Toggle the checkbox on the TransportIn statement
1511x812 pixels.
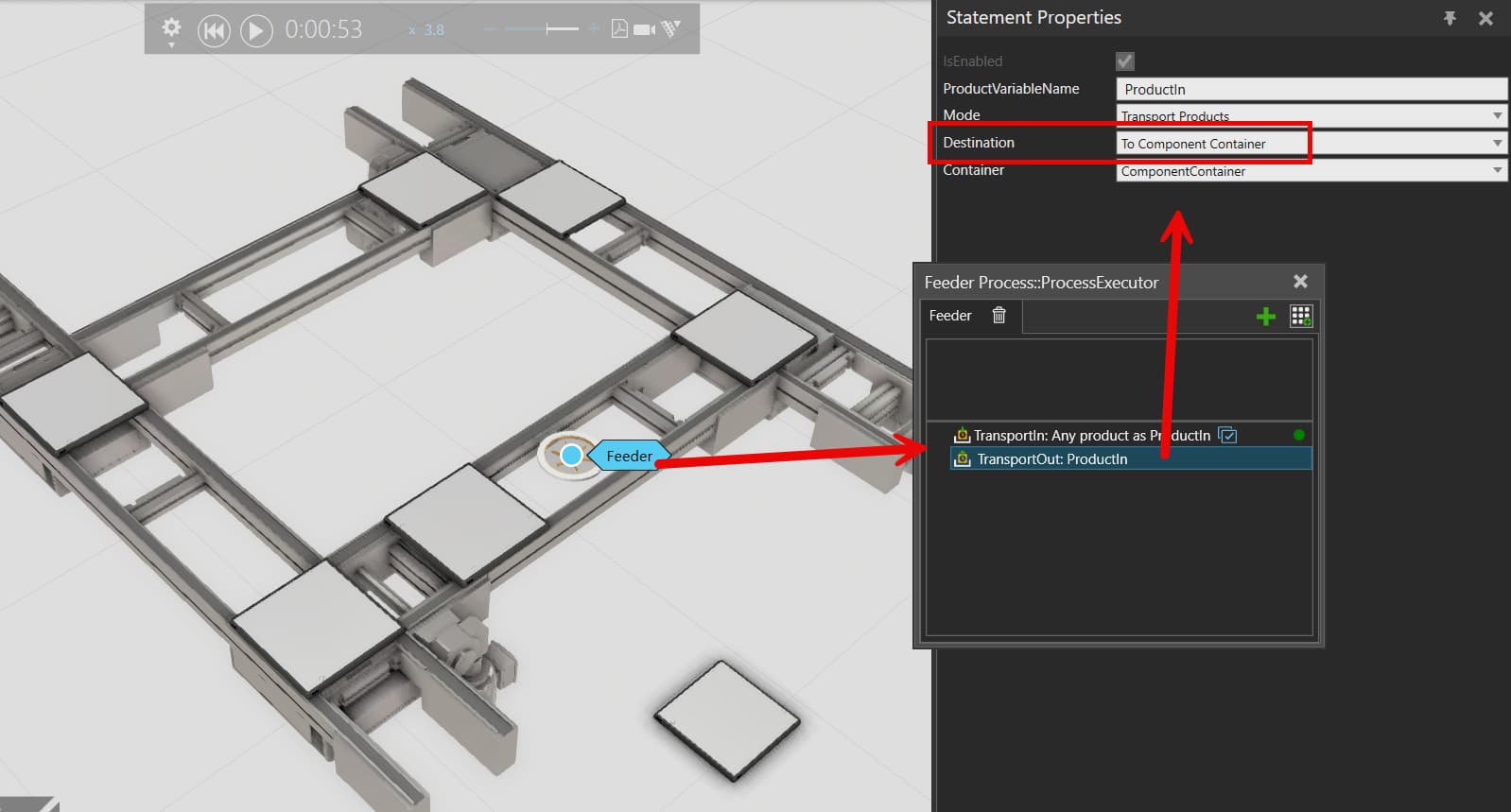click(1227, 435)
